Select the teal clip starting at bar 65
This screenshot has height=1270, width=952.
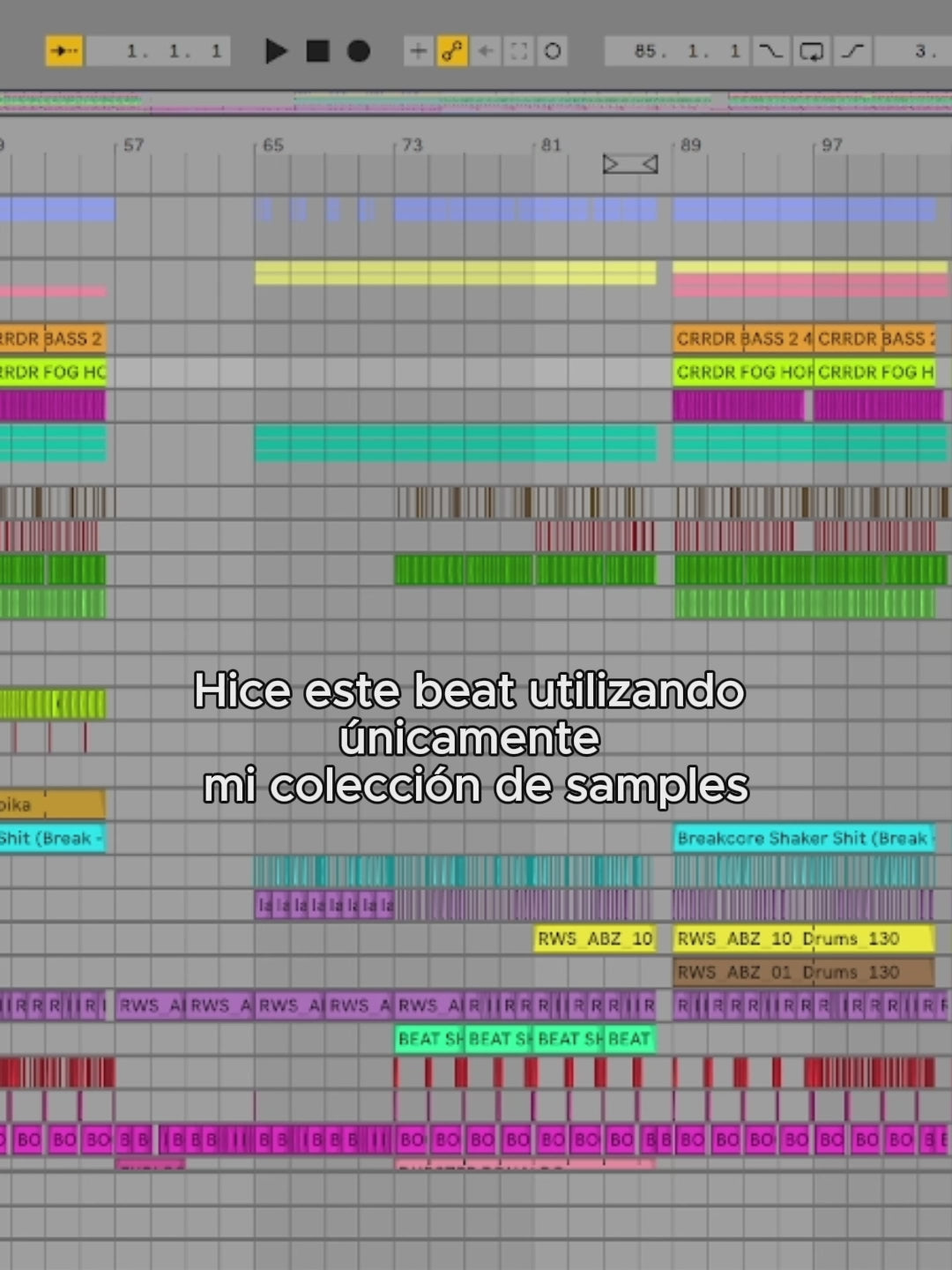(x=456, y=443)
